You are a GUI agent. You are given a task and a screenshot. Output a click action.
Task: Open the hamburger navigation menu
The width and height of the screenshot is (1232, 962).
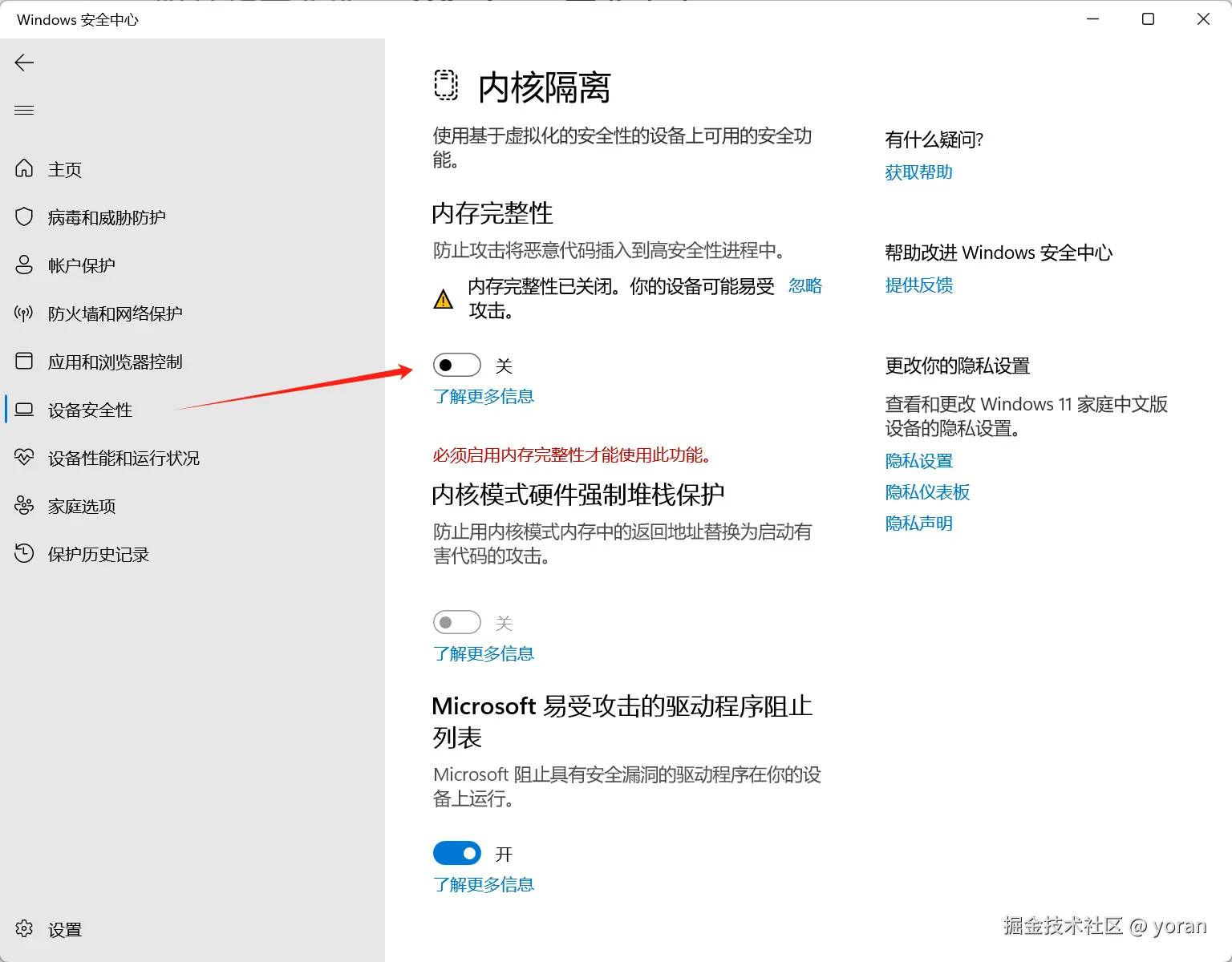24,110
